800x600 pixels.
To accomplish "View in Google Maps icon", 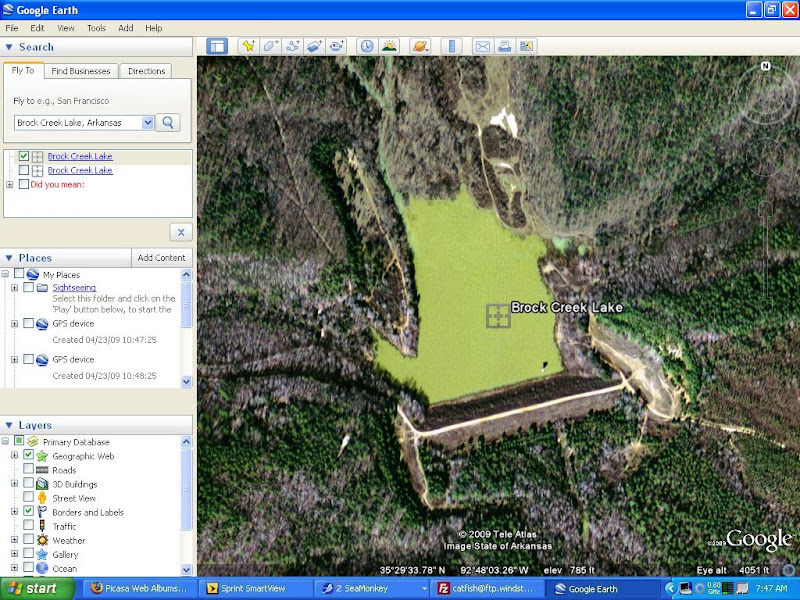I will (527, 46).
